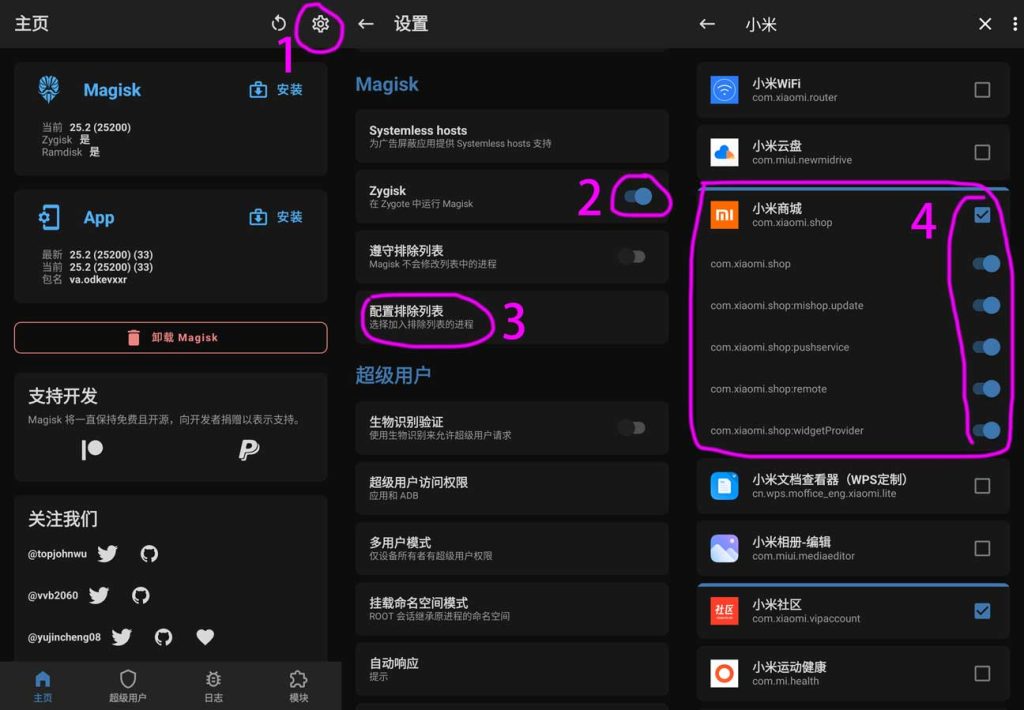The height and width of the screenshot is (710, 1024).
Task: Open 多用户模式 dropdown setting
Action: point(512,548)
